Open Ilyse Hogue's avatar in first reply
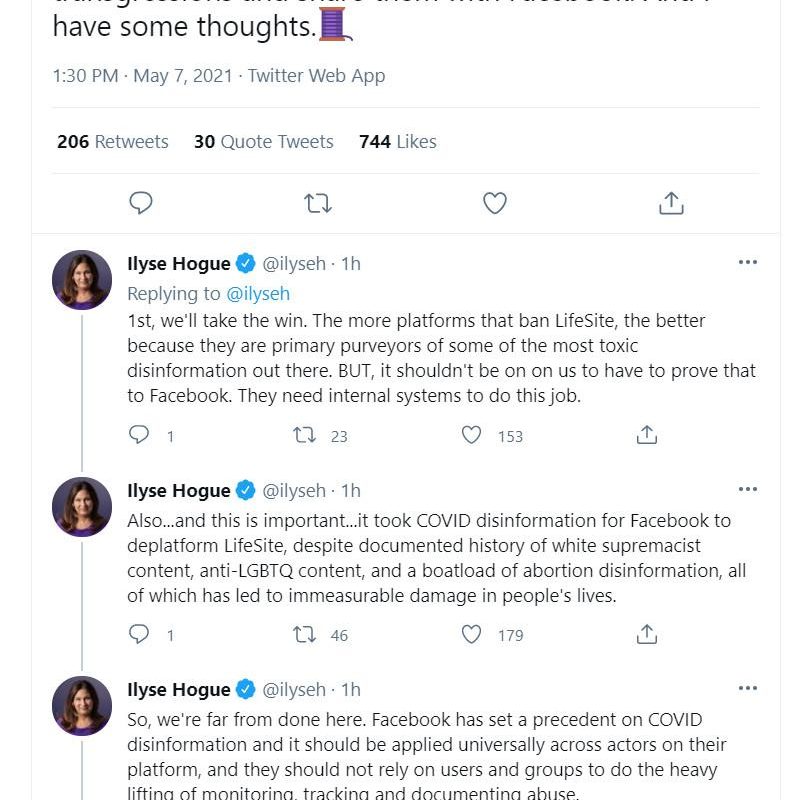The image size is (800, 800). pyautogui.click(x=82, y=280)
